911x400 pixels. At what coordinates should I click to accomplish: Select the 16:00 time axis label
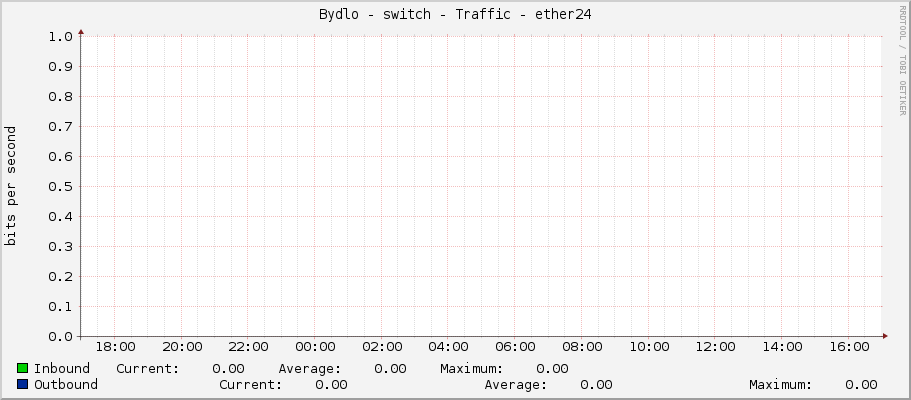pyautogui.click(x=848, y=347)
